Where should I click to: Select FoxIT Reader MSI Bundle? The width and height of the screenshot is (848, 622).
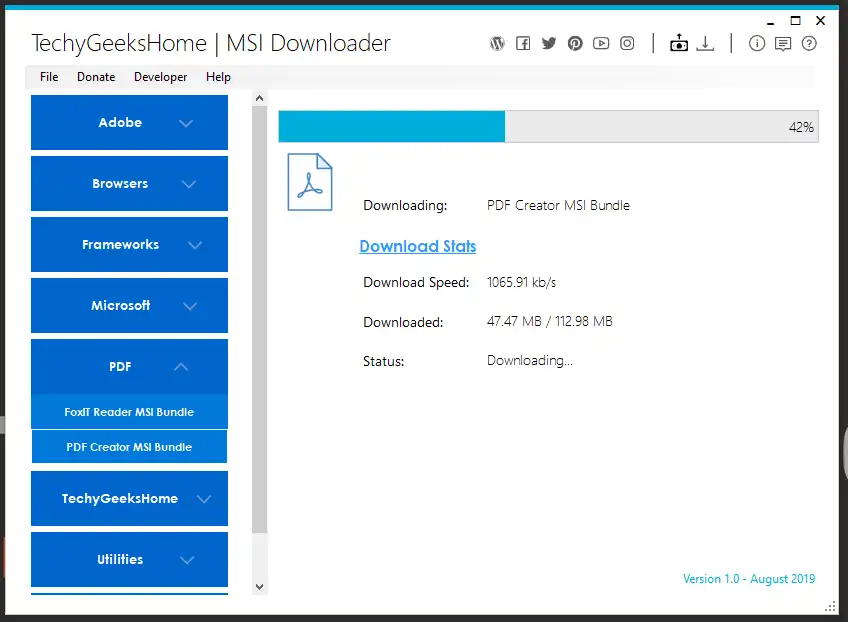pos(129,412)
